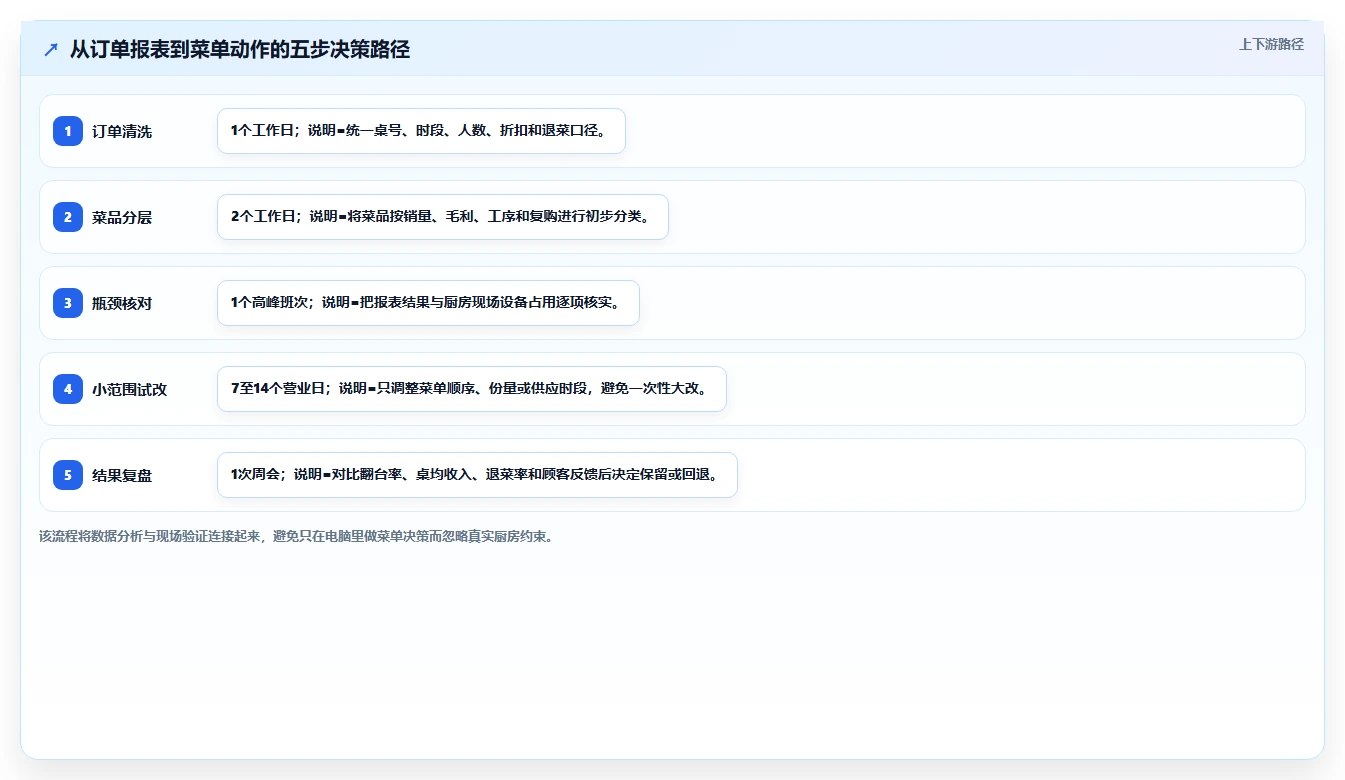Click the footer note starting 该流程将数据分析
1345x780 pixels.
click(x=296, y=536)
